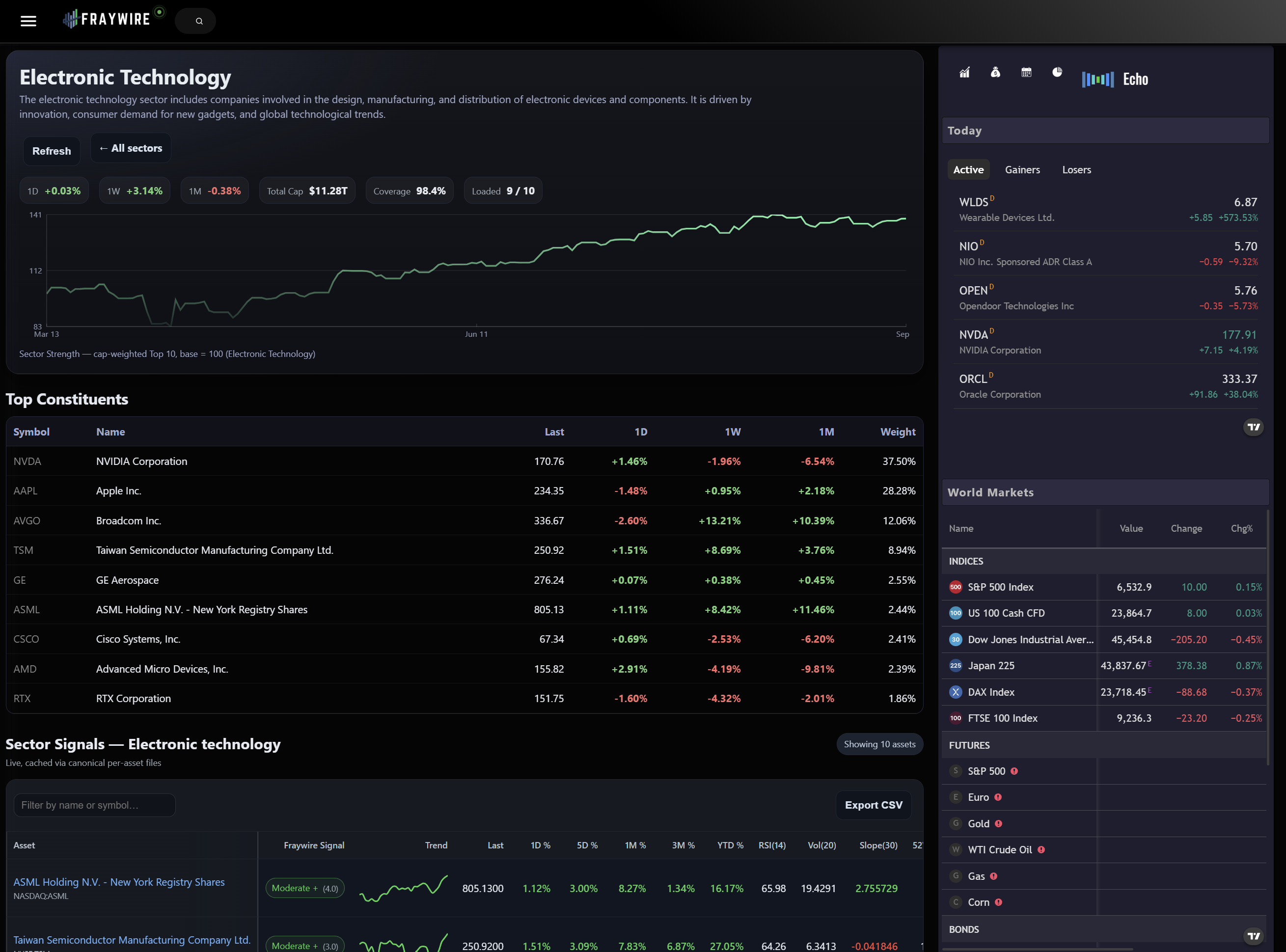Sort constituents by Weight column header

(897, 432)
